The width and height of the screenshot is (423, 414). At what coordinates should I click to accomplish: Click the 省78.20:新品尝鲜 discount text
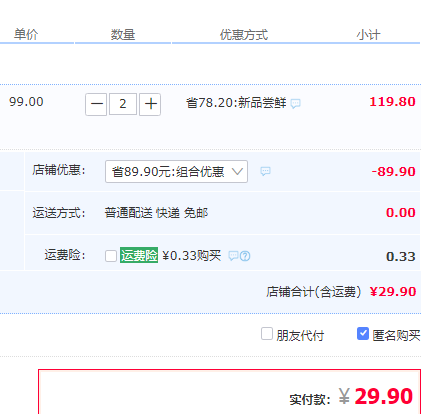point(236,103)
